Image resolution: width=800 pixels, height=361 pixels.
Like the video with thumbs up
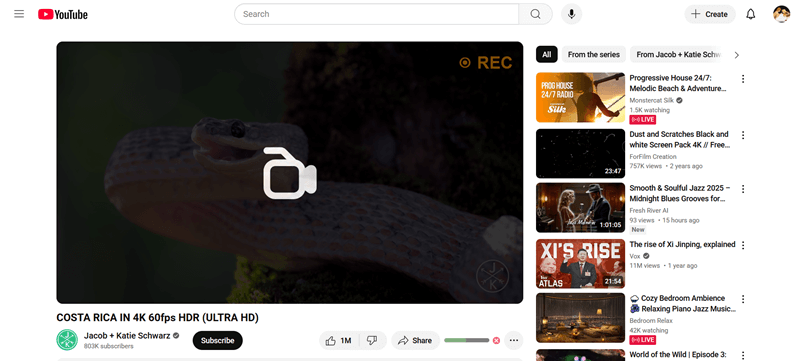tap(339, 341)
